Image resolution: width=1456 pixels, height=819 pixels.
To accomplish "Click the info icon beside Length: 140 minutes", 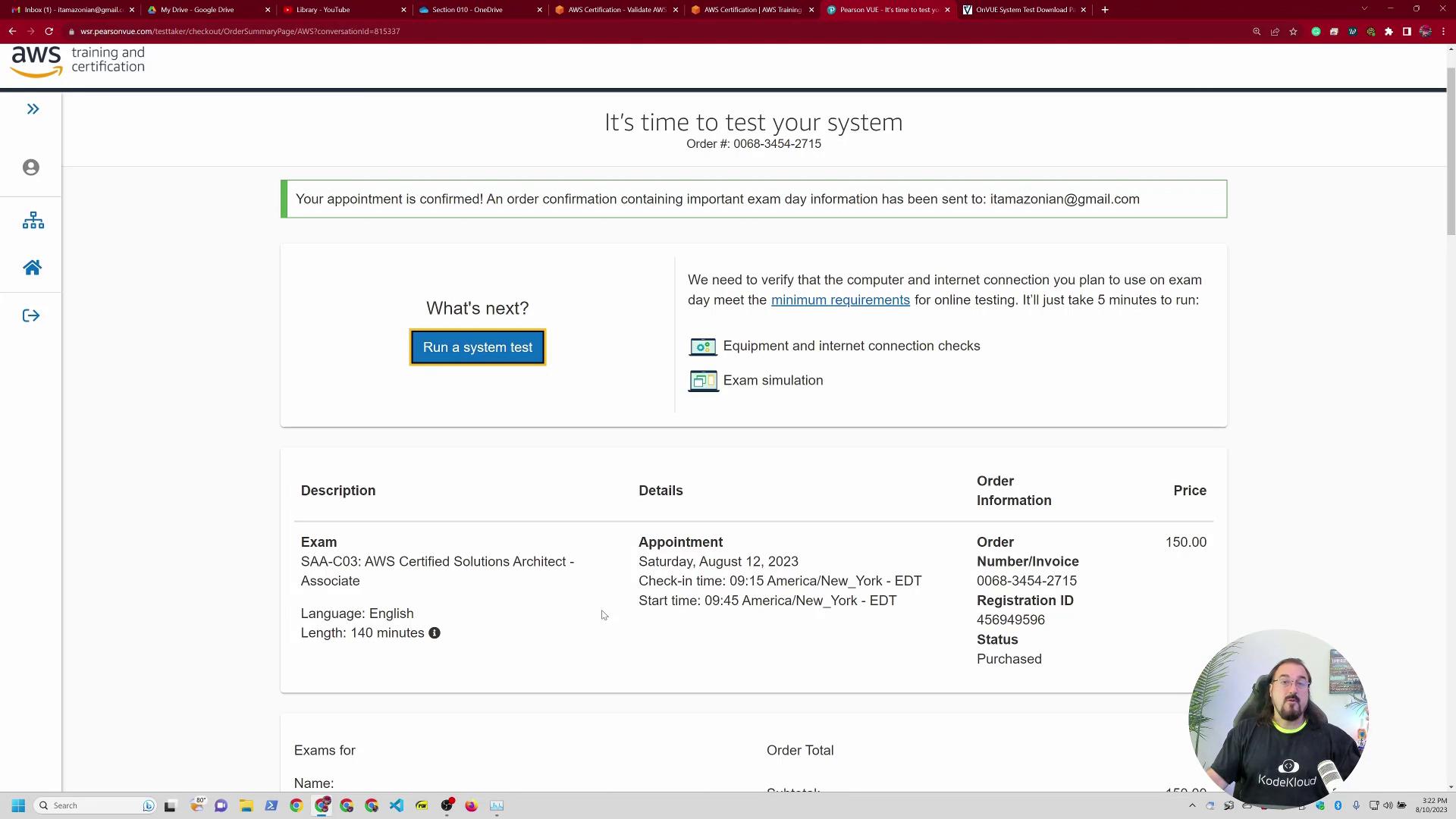I will [435, 633].
